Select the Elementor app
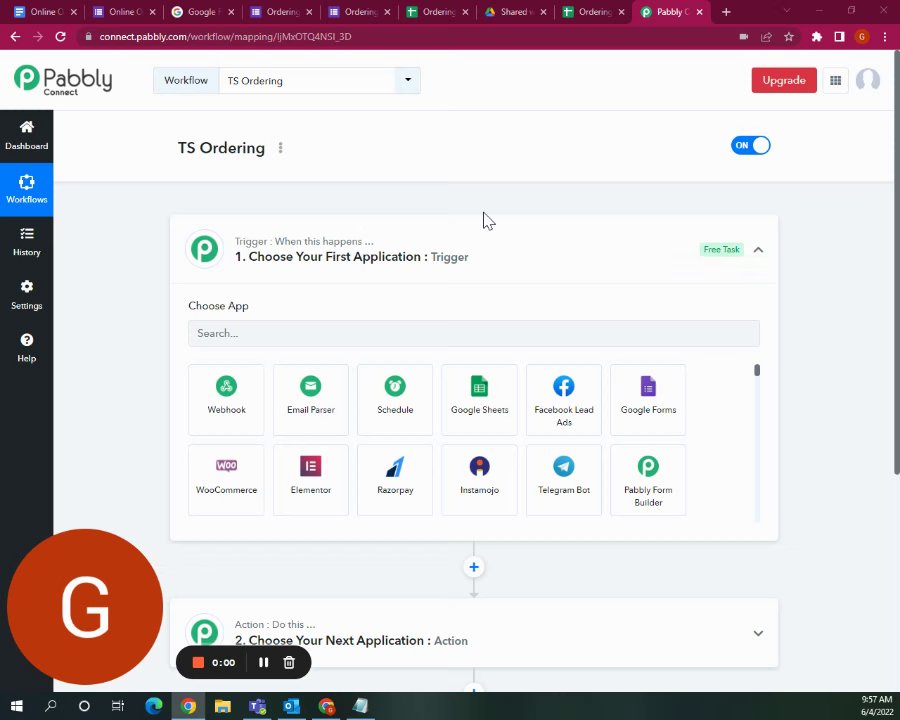 coord(311,480)
